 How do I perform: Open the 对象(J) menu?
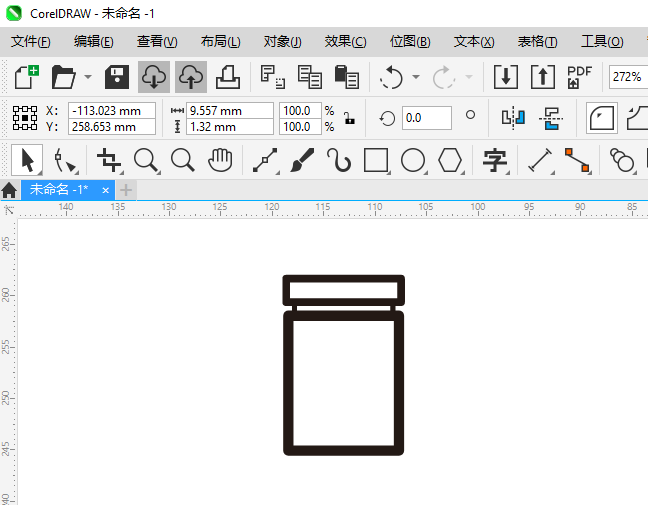point(283,41)
